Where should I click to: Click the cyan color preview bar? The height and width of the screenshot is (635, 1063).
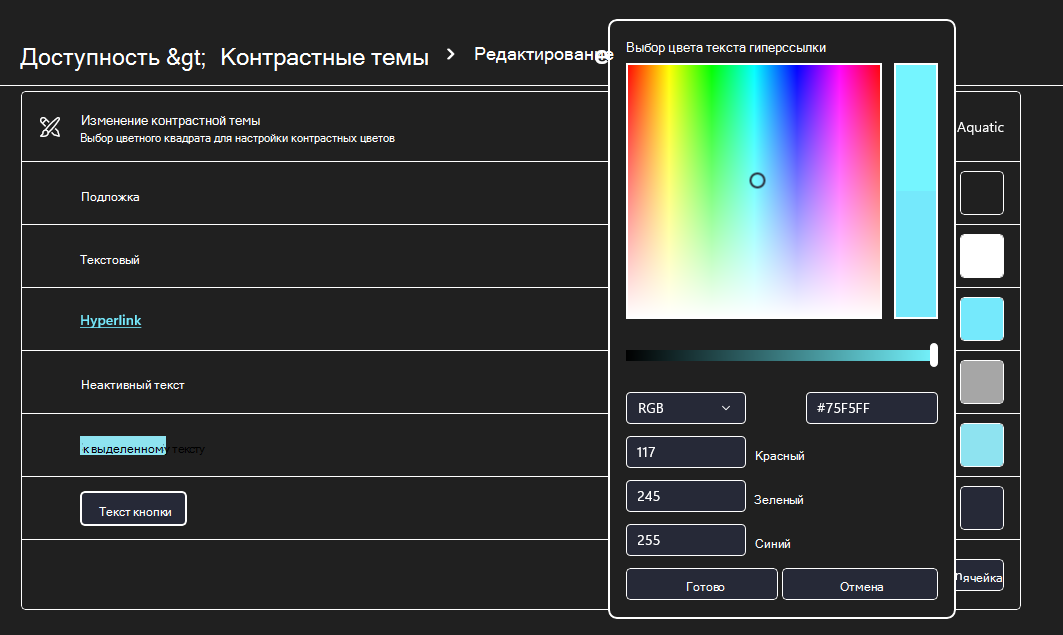coord(915,191)
